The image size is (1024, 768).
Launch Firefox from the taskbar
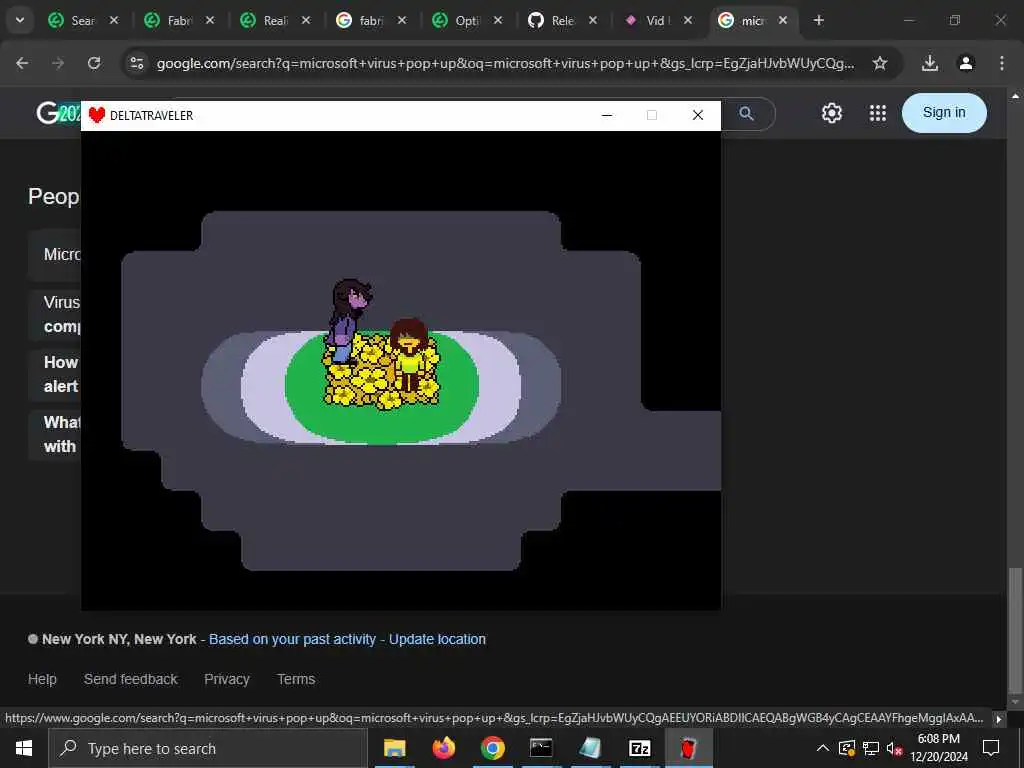pyautogui.click(x=443, y=748)
